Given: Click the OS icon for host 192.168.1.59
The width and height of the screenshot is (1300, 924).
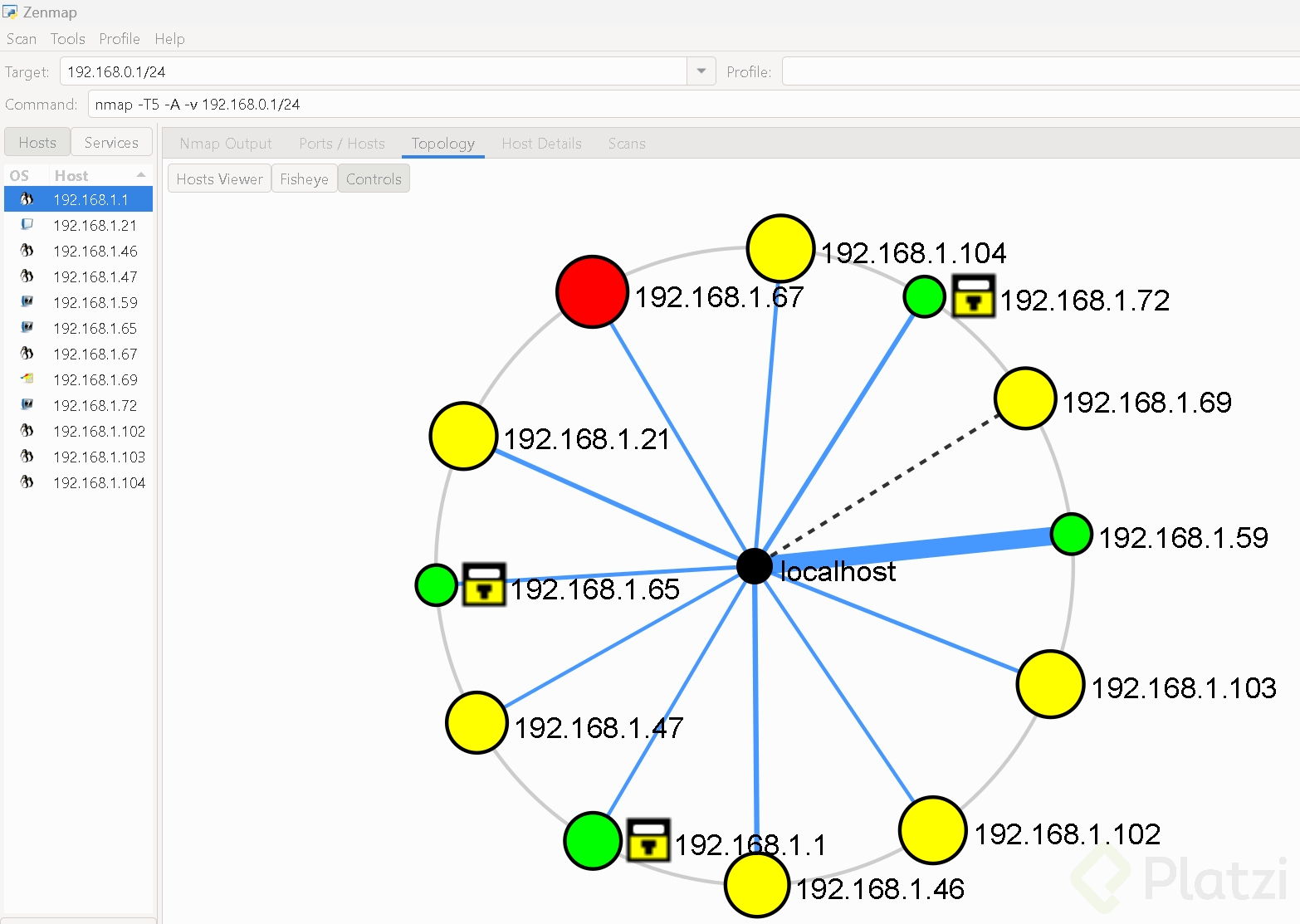Looking at the screenshot, I should tap(27, 302).
